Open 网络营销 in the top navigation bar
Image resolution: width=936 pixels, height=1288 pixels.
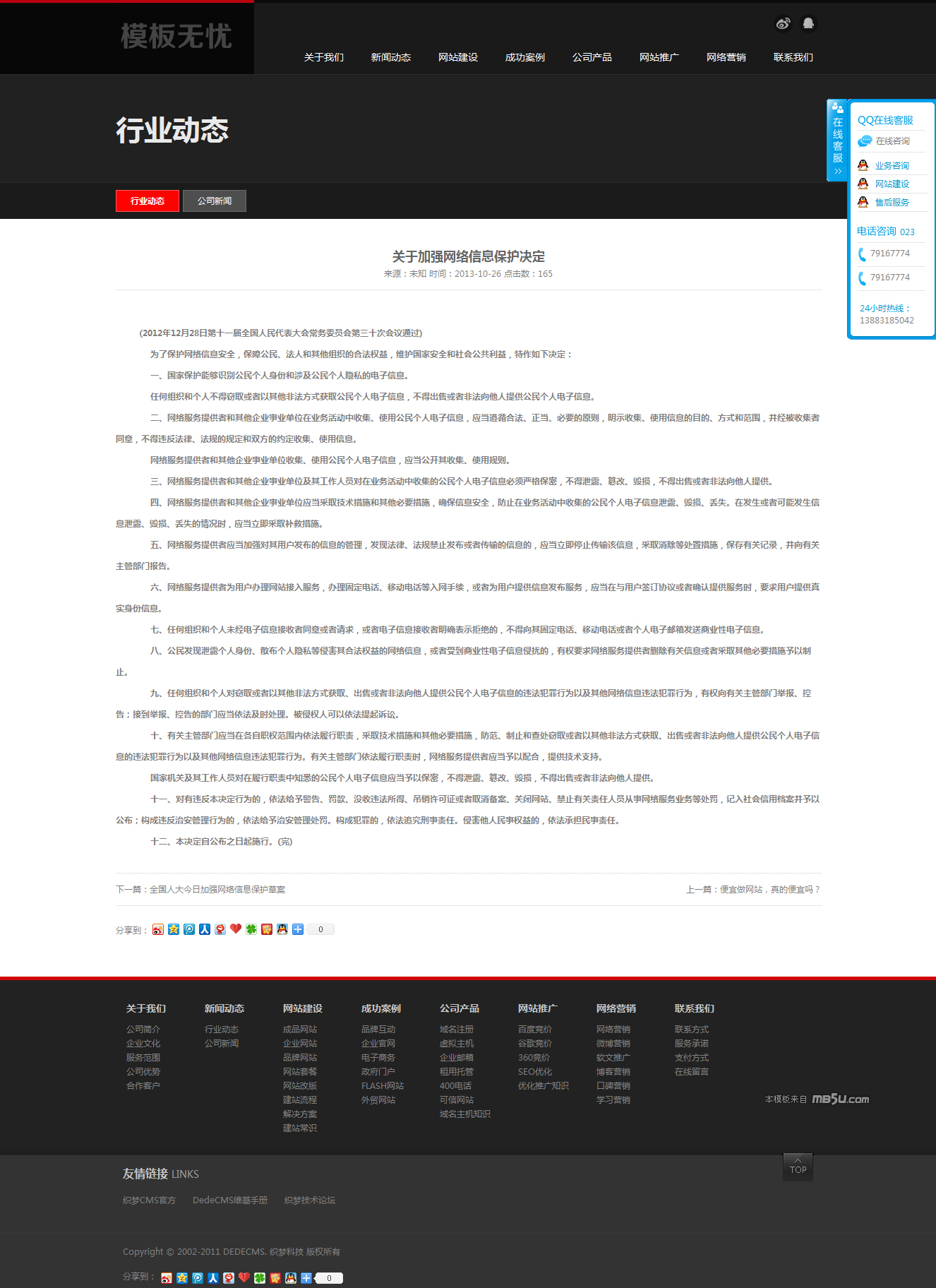pos(726,57)
